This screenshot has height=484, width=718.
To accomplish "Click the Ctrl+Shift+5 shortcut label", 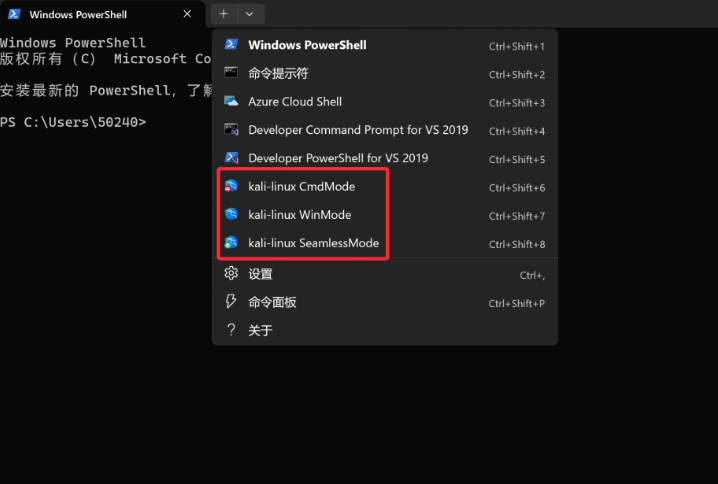I will pyautogui.click(x=517, y=160).
